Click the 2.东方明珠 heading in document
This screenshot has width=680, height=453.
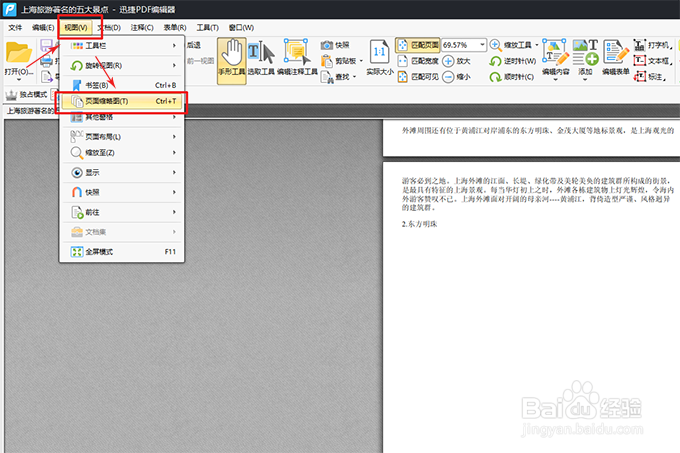click(x=419, y=224)
